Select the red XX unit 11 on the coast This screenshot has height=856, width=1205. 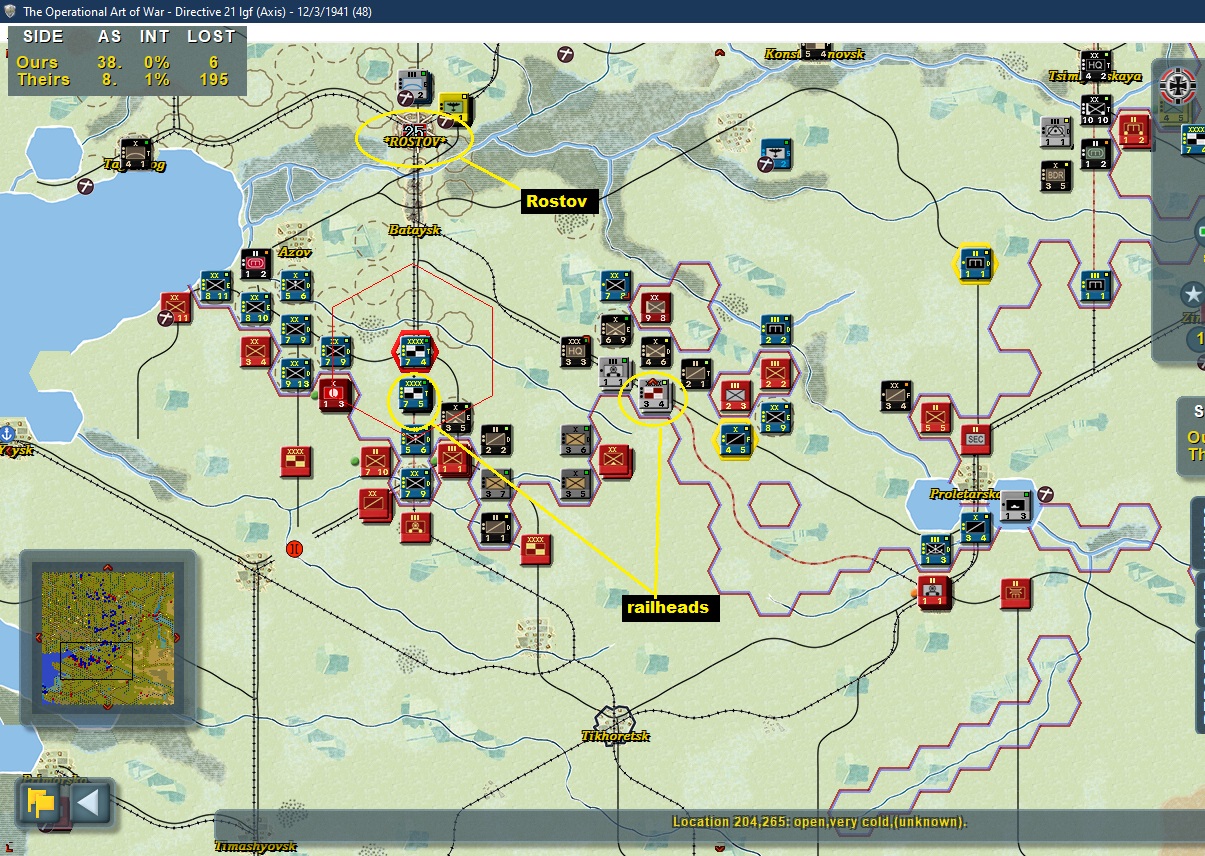176,307
